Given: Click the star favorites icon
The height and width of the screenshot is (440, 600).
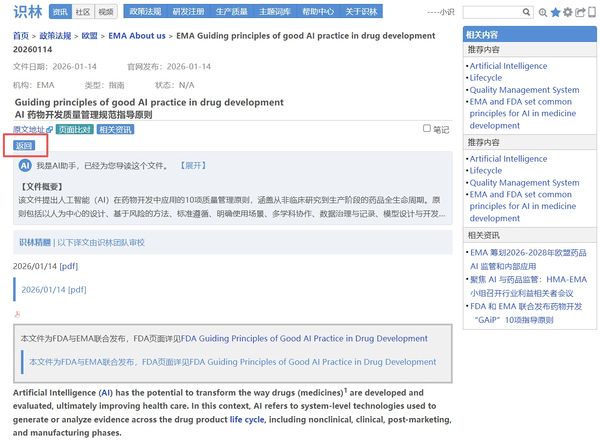Looking at the screenshot, I should click(x=554, y=13).
